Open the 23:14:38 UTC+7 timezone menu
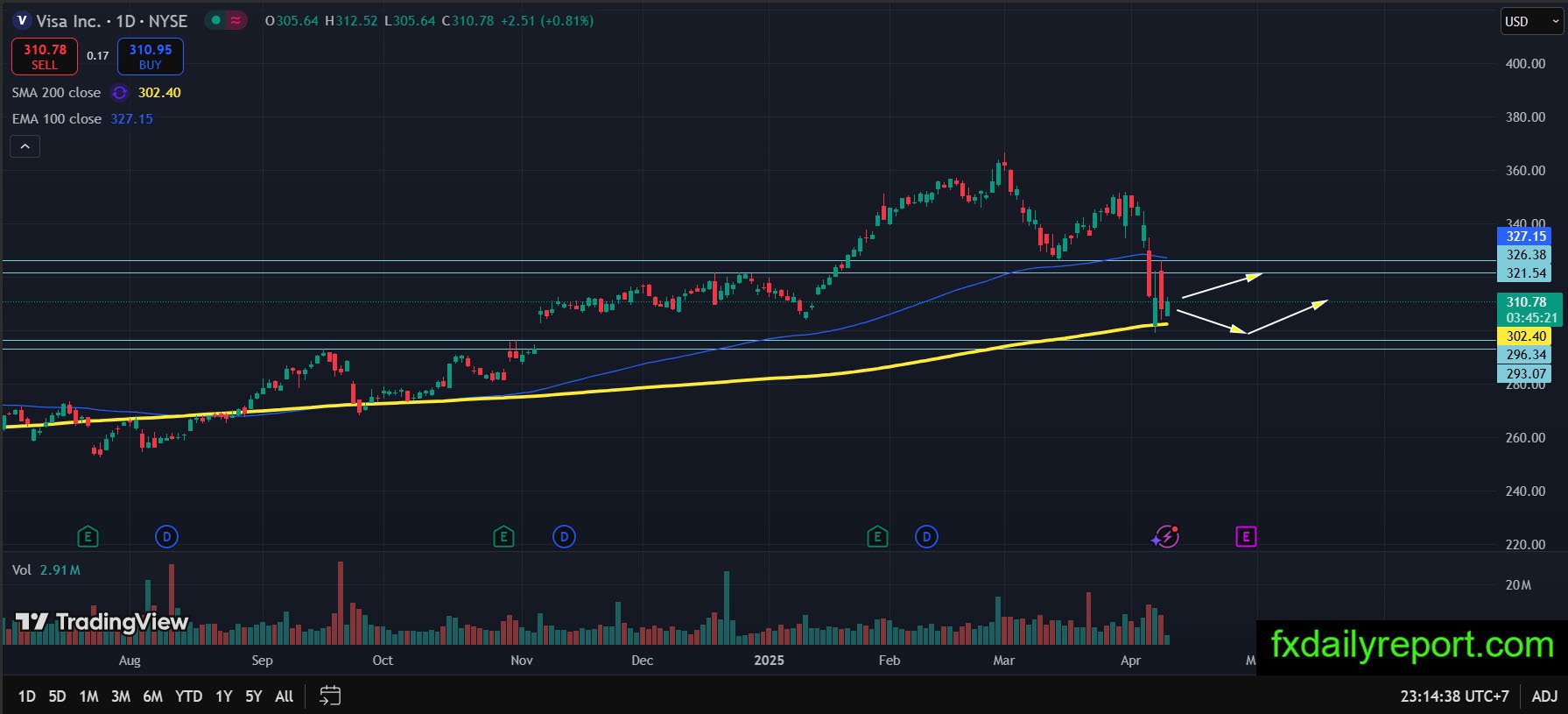This screenshot has height=714, width=1568. click(x=1454, y=696)
